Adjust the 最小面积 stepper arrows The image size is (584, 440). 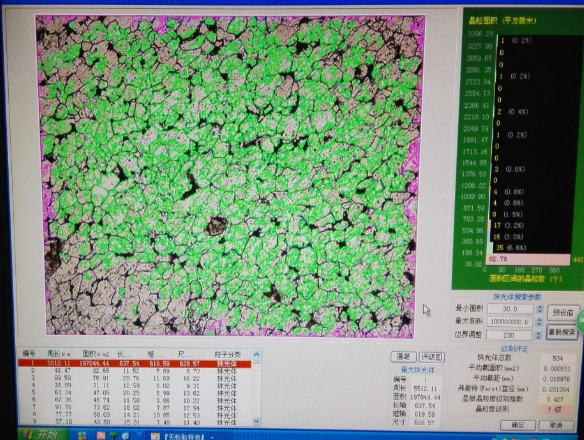click(x=540, y=309)
